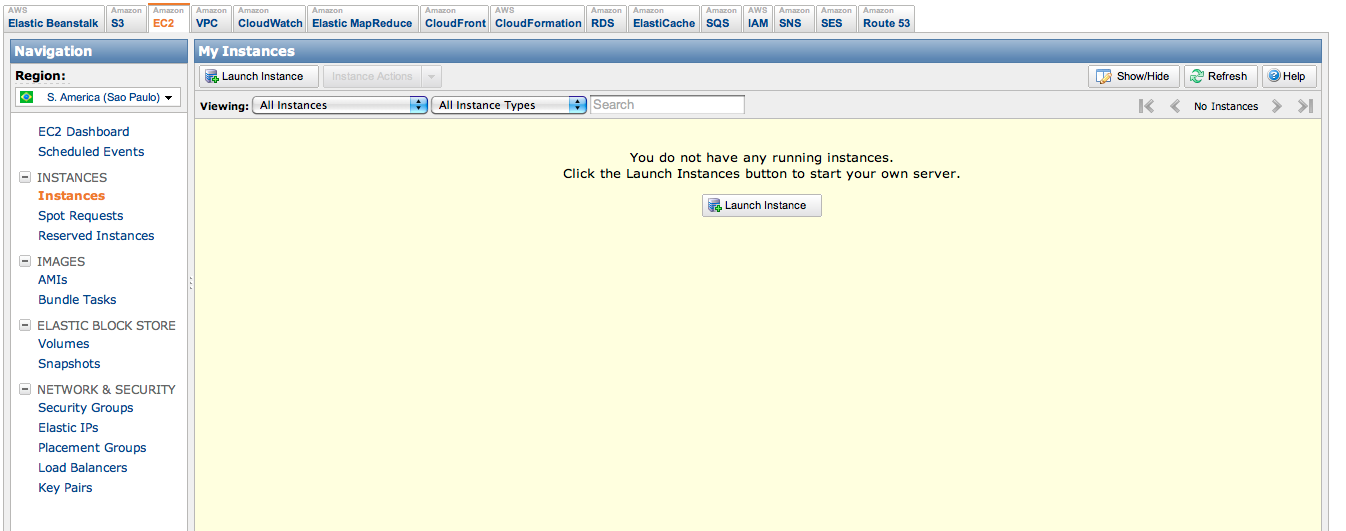Collapse the IMAGES navigation section

point(25,261)
